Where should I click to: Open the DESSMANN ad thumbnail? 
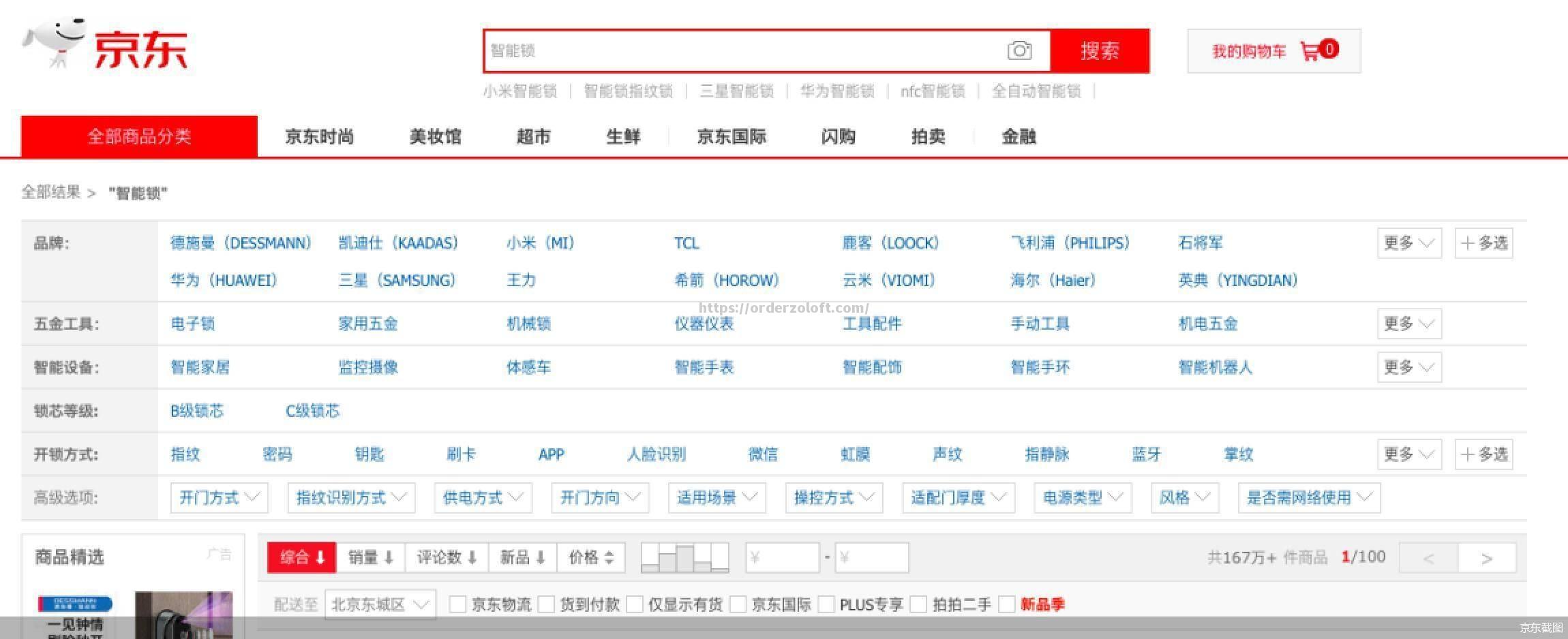point(75,616)
